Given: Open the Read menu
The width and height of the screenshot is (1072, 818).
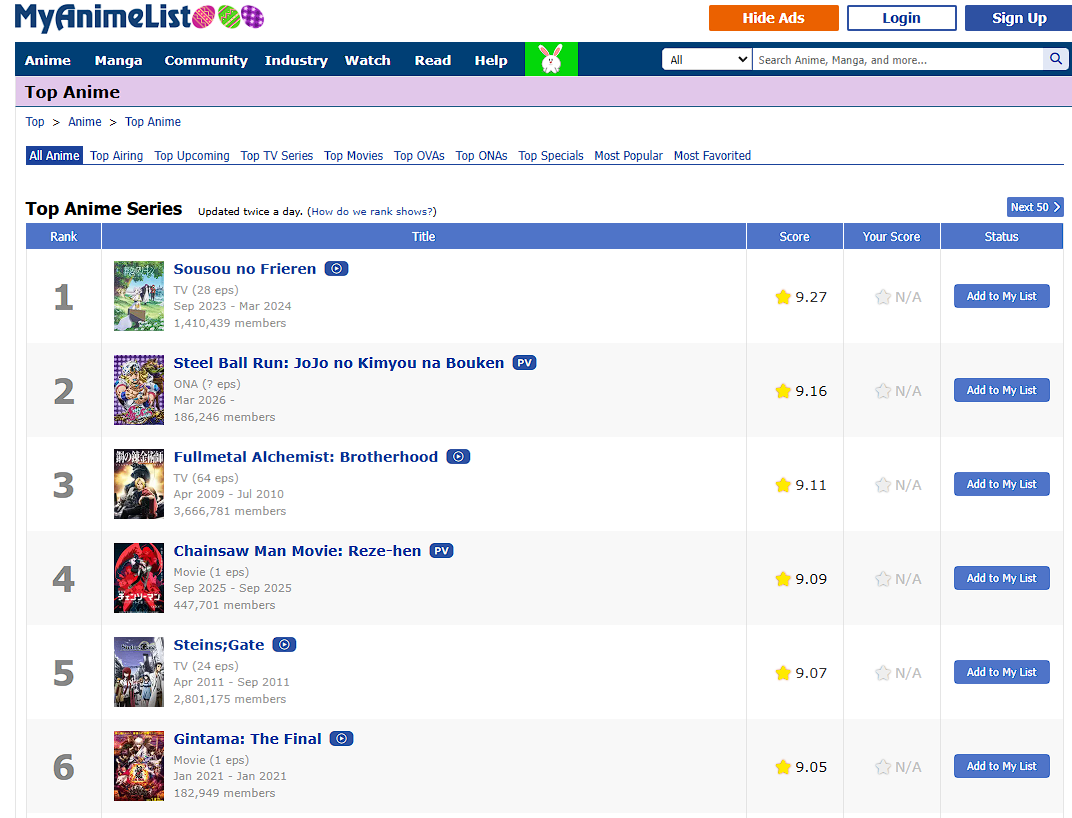Looking at the screenshot, I should pos(433,60).
